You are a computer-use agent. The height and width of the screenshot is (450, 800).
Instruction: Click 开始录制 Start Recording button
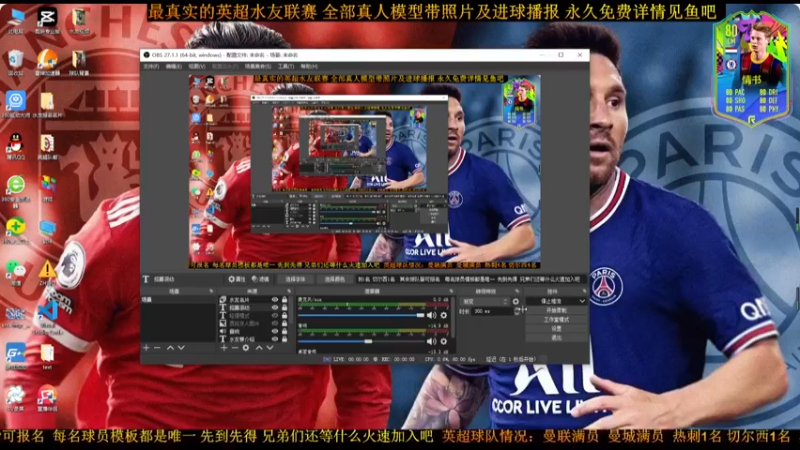tap(556, 310)
